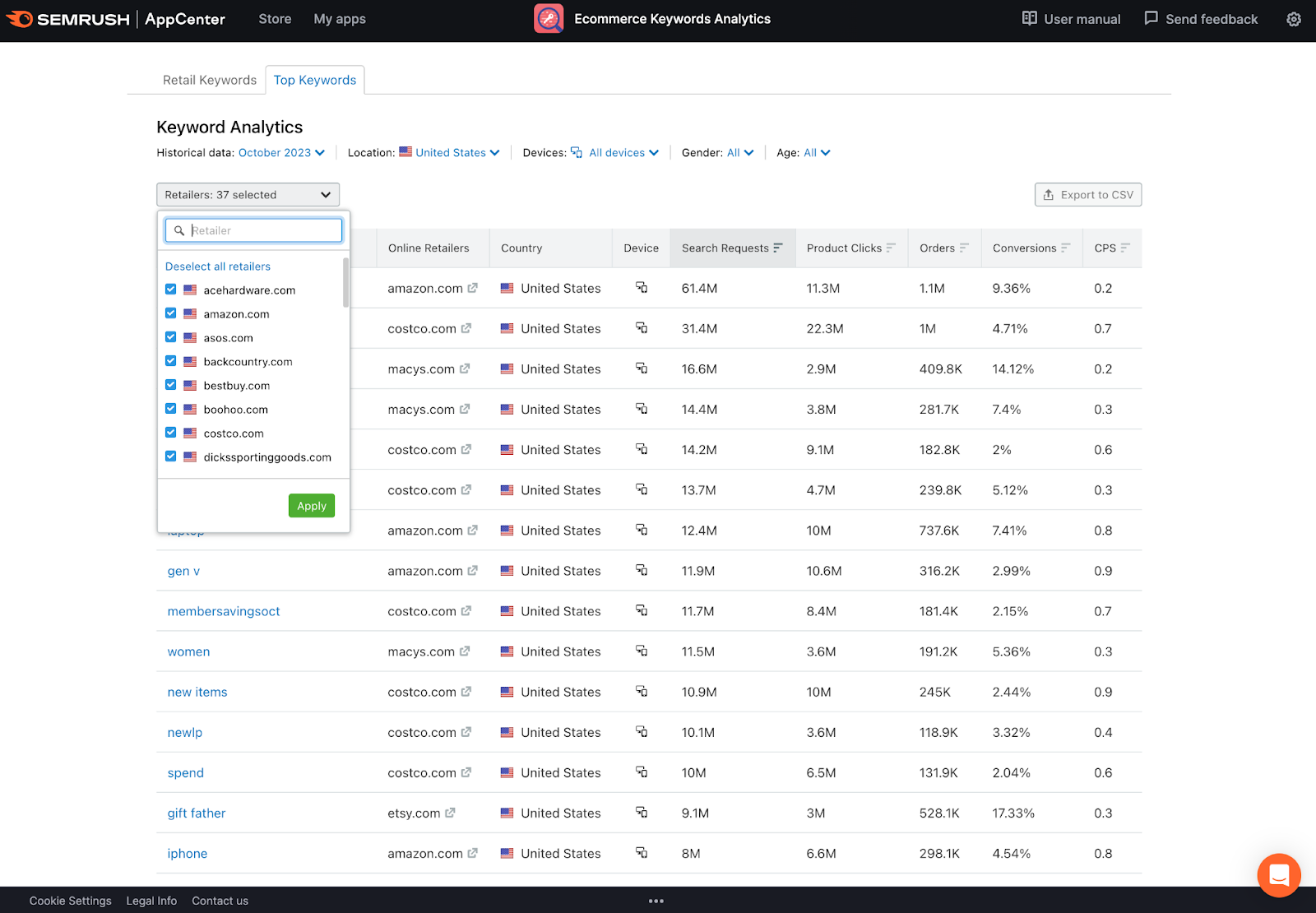Sort by Conversions column icon
Screen dimensions: 1316x913
(x=1065, y=248)
